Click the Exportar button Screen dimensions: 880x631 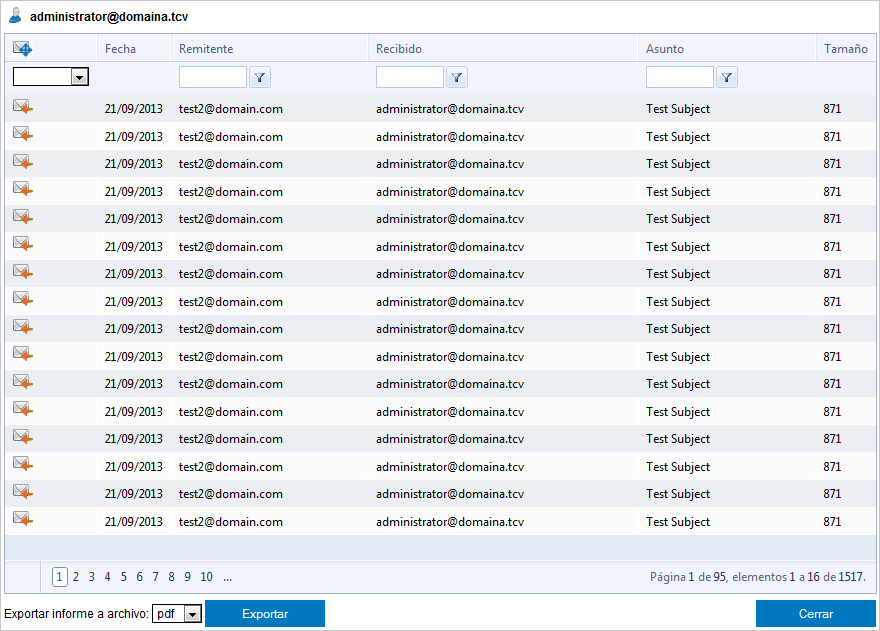265,614
